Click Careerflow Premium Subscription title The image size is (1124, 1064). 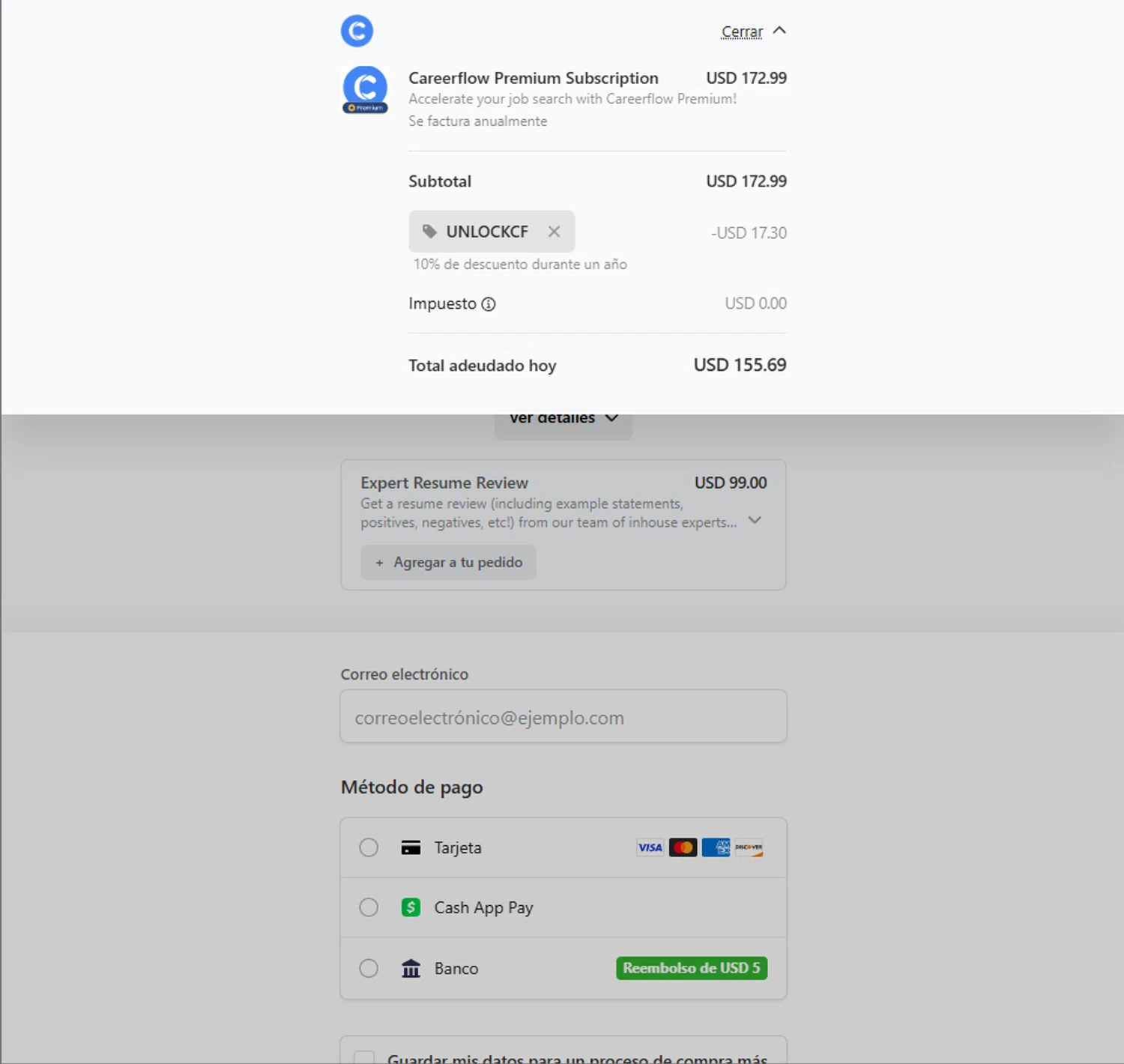pos(534,78)
